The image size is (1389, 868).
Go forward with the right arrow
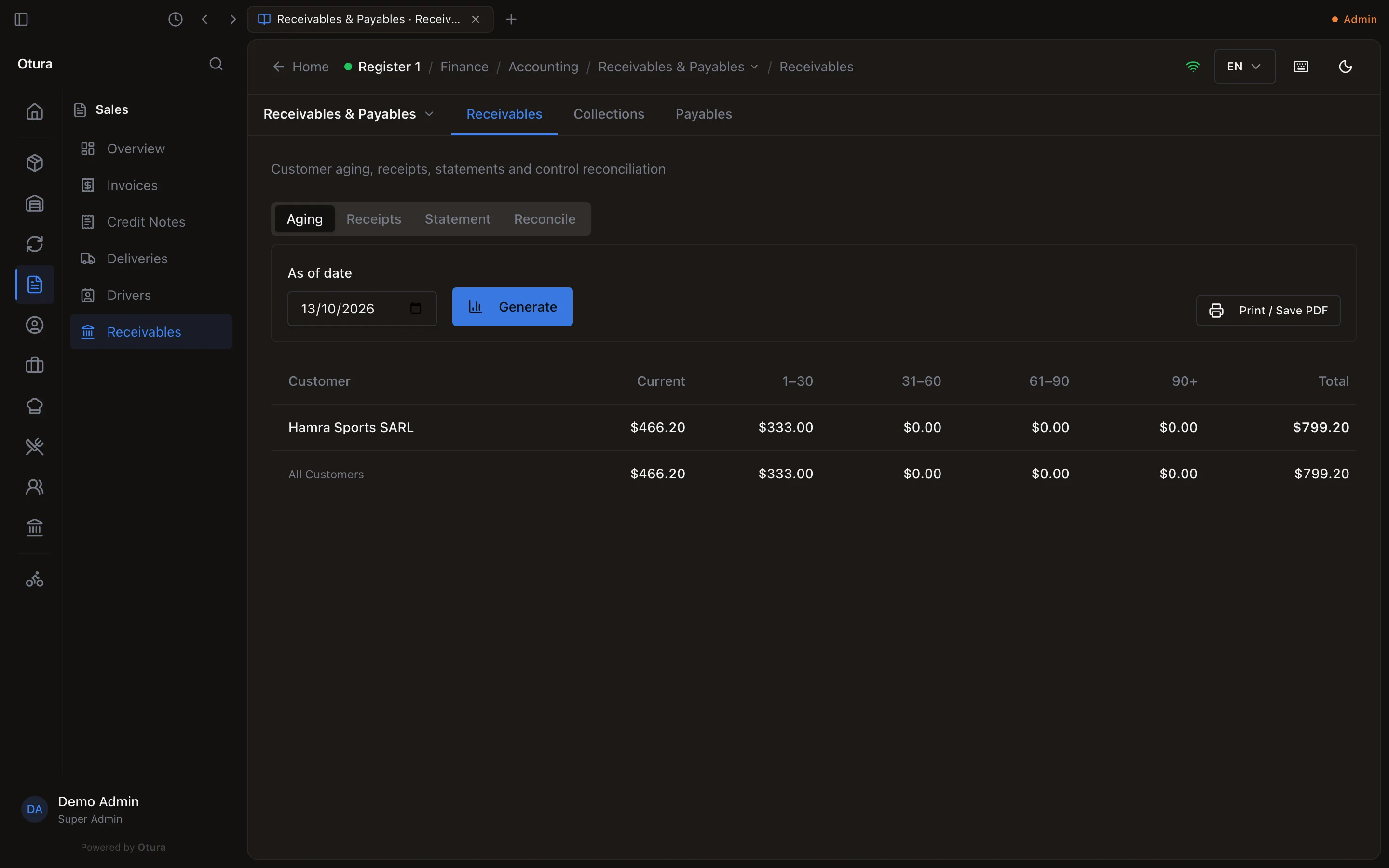tap(232, 19)
